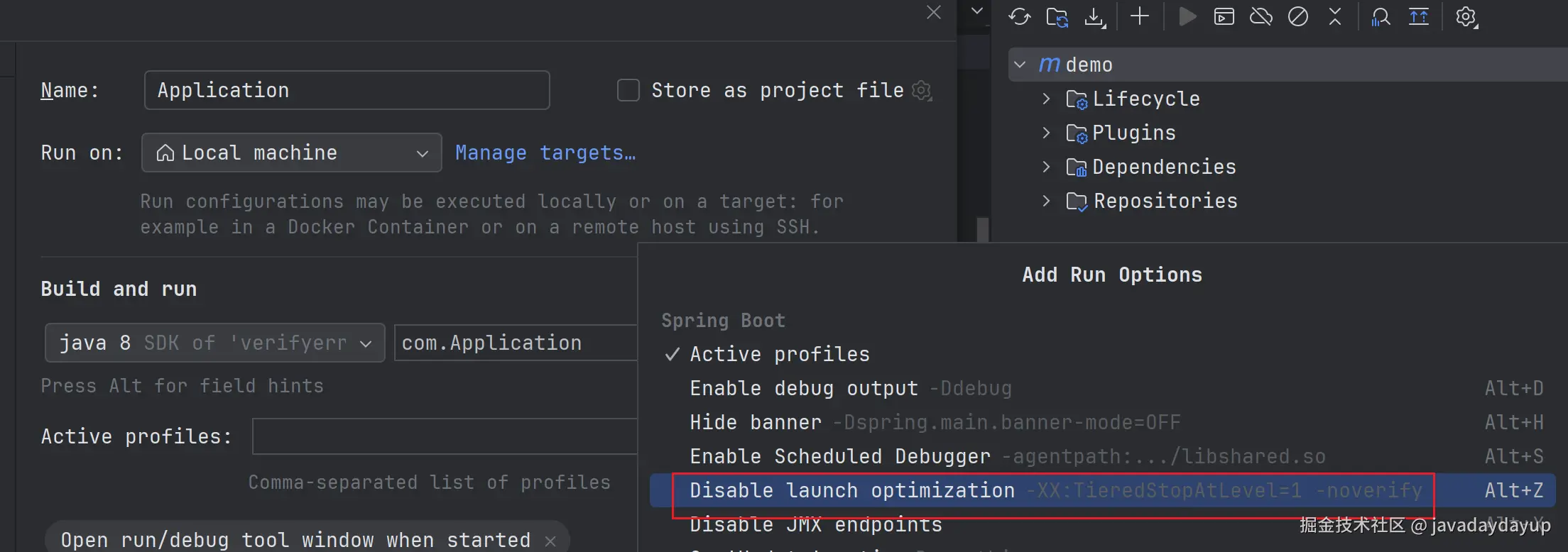Select Hide banner run option
The height and width of the screenshot is (552, 1568).
click(x=755, y=422)
